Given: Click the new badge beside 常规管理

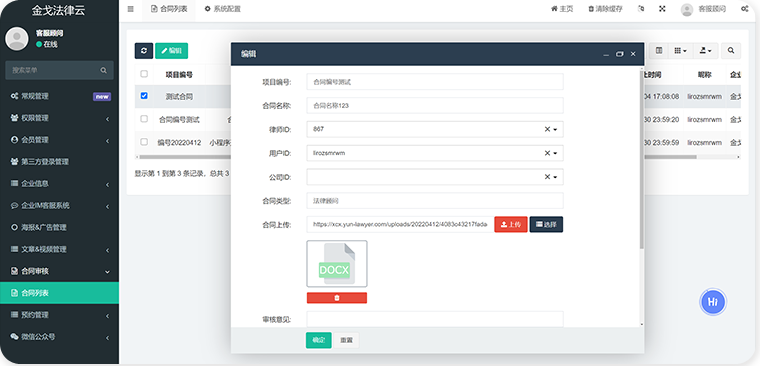Looking at the screenshot, I should point(102,96).
